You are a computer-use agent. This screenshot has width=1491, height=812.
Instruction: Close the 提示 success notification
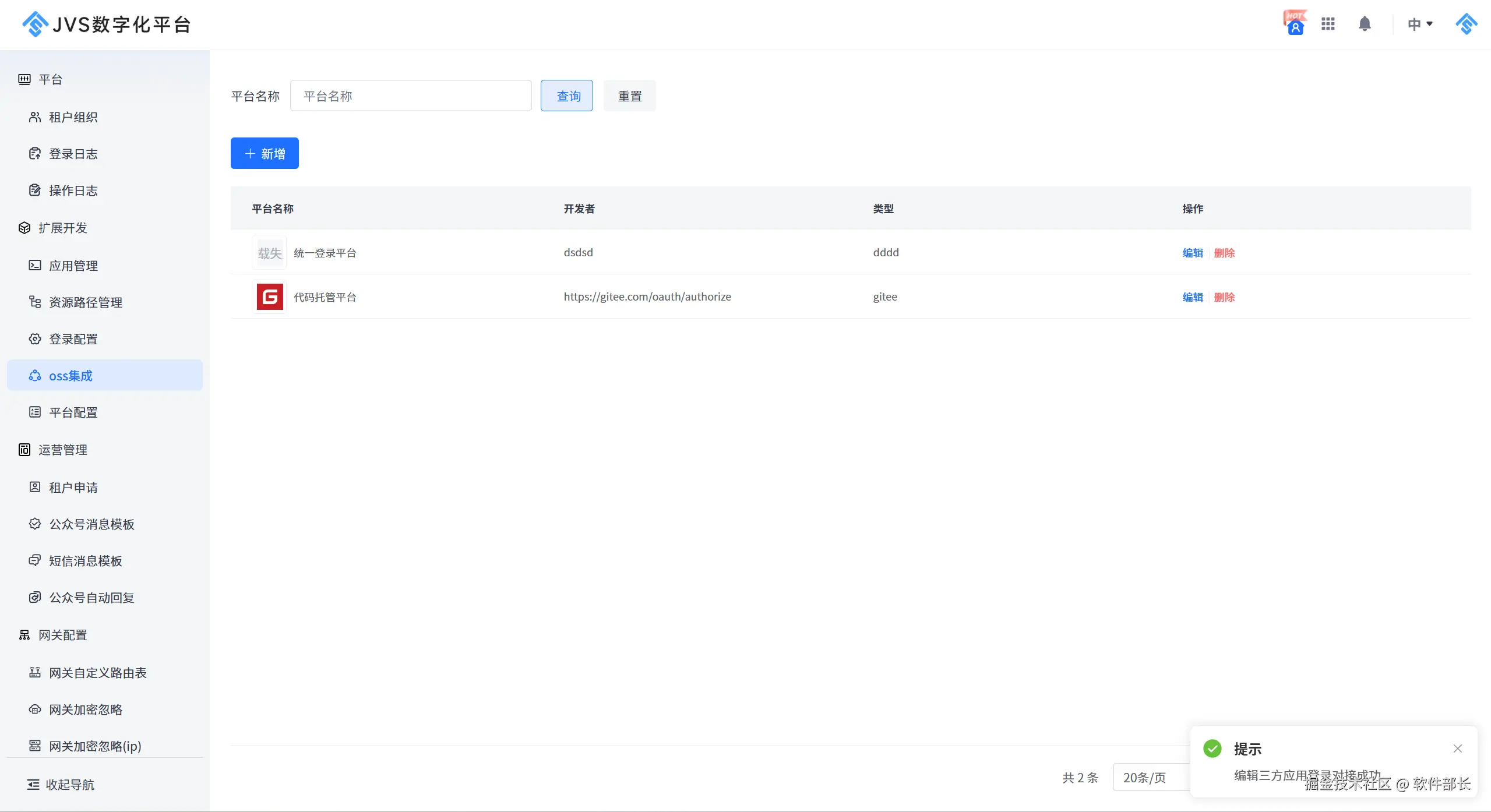pos(1457,749)
